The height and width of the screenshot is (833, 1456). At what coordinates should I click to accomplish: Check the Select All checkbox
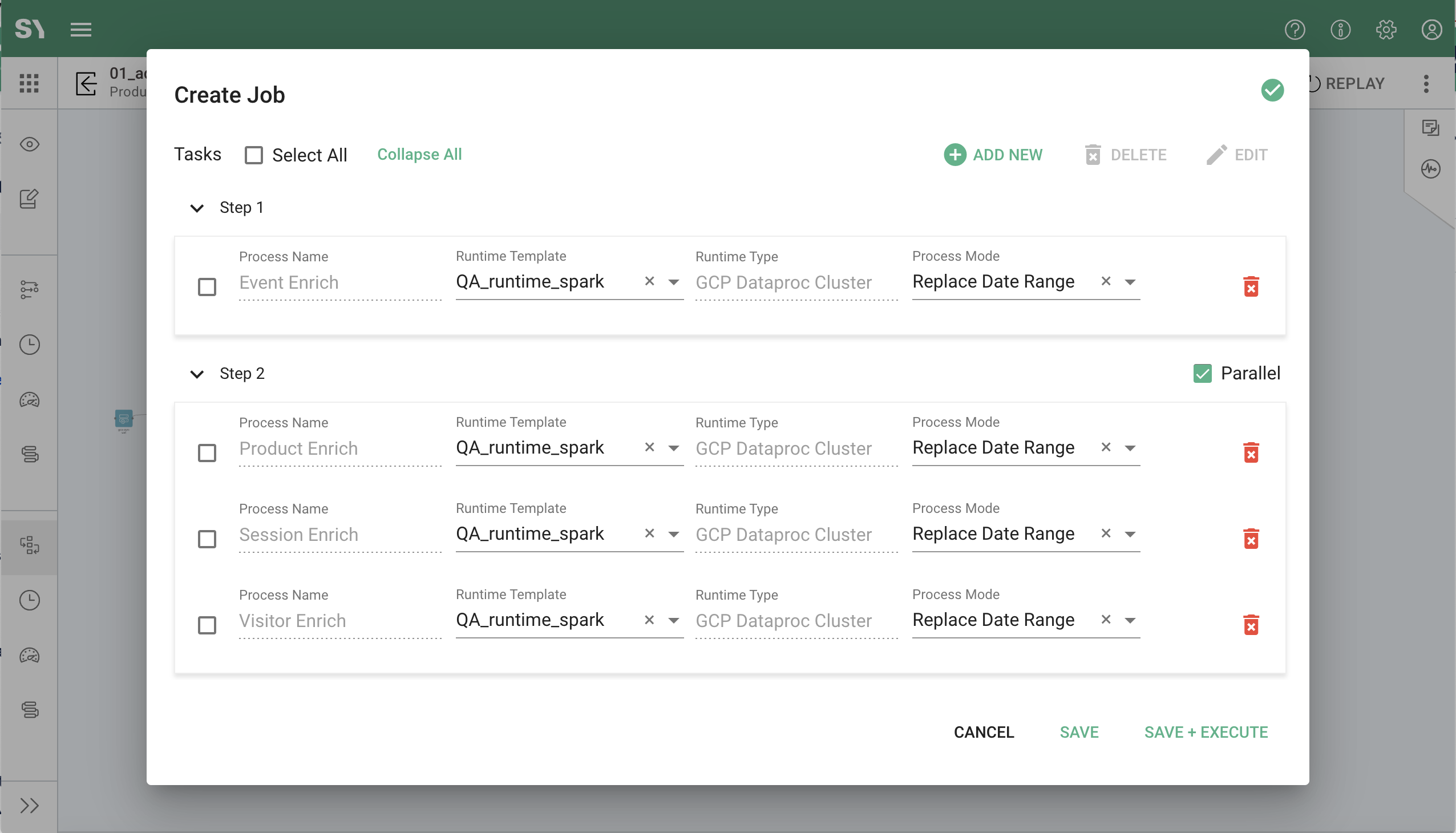click(253, 155)
